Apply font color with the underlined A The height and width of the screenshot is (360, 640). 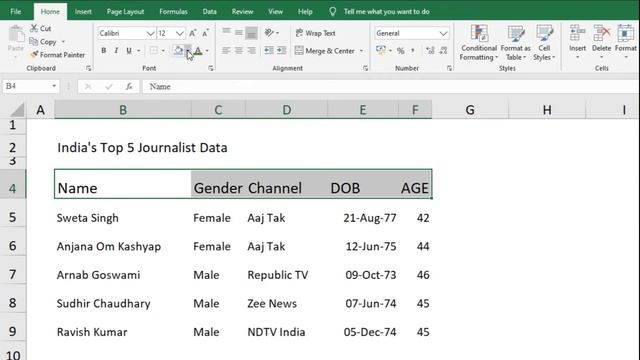pos(198,51)
